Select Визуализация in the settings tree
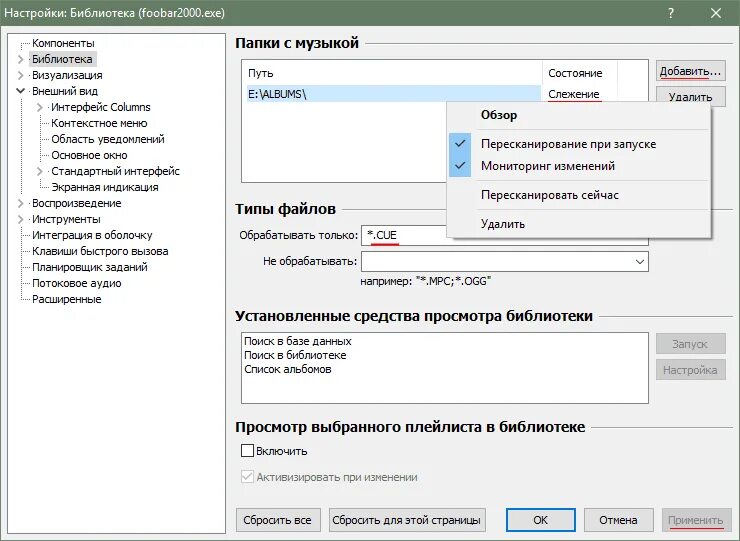740x541 pixels. [x=67, y=76]
